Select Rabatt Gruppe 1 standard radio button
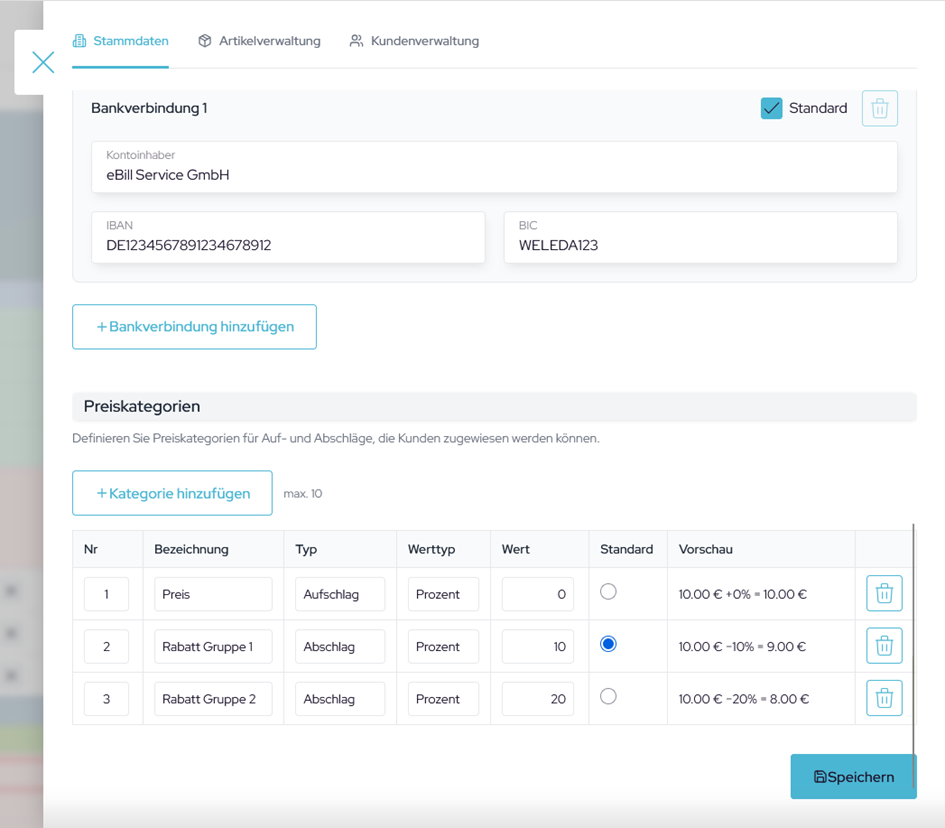945x828 pixels. coord(608,645)
